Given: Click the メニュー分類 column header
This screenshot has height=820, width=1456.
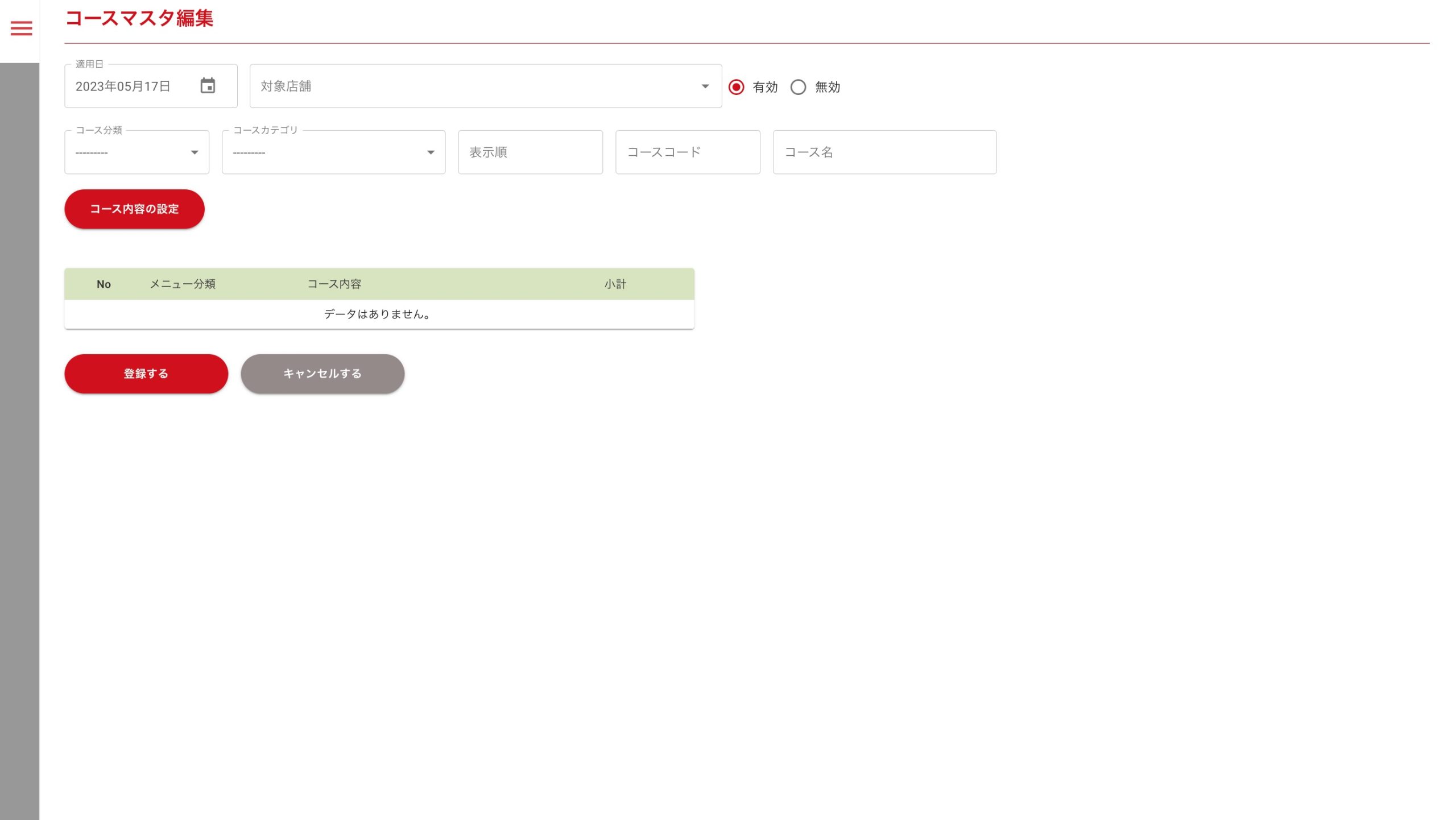Looking at the screenshot, I should tap(182, 284).
